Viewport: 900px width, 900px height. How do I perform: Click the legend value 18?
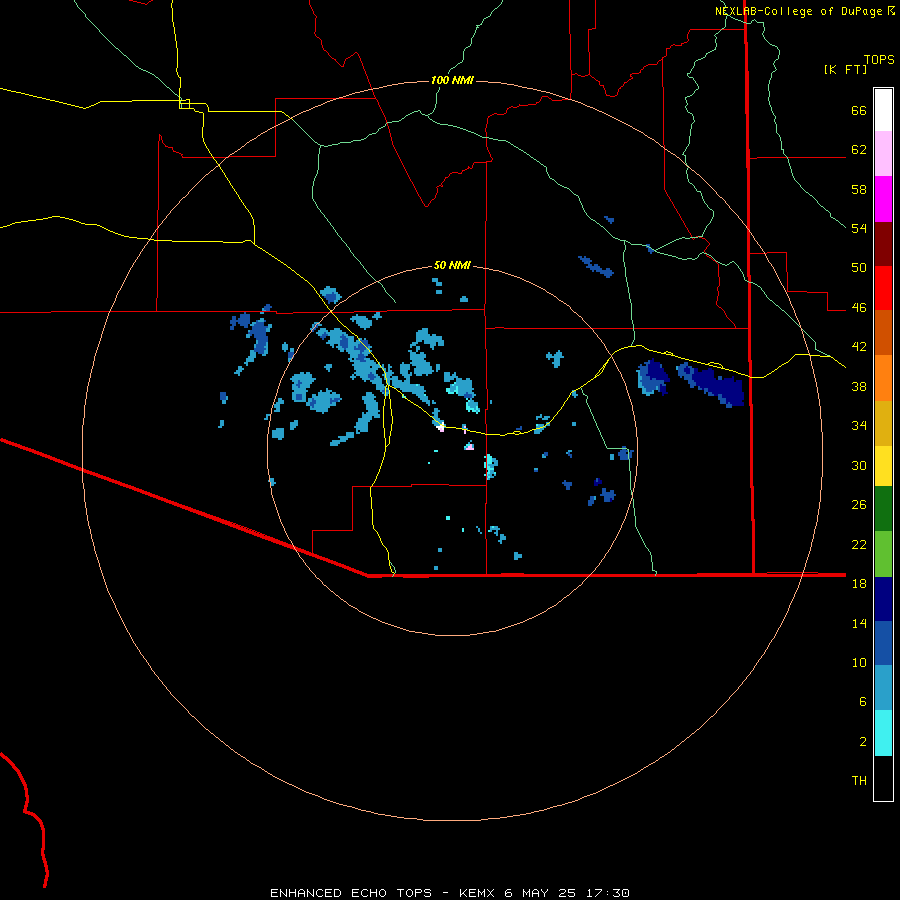859,584
